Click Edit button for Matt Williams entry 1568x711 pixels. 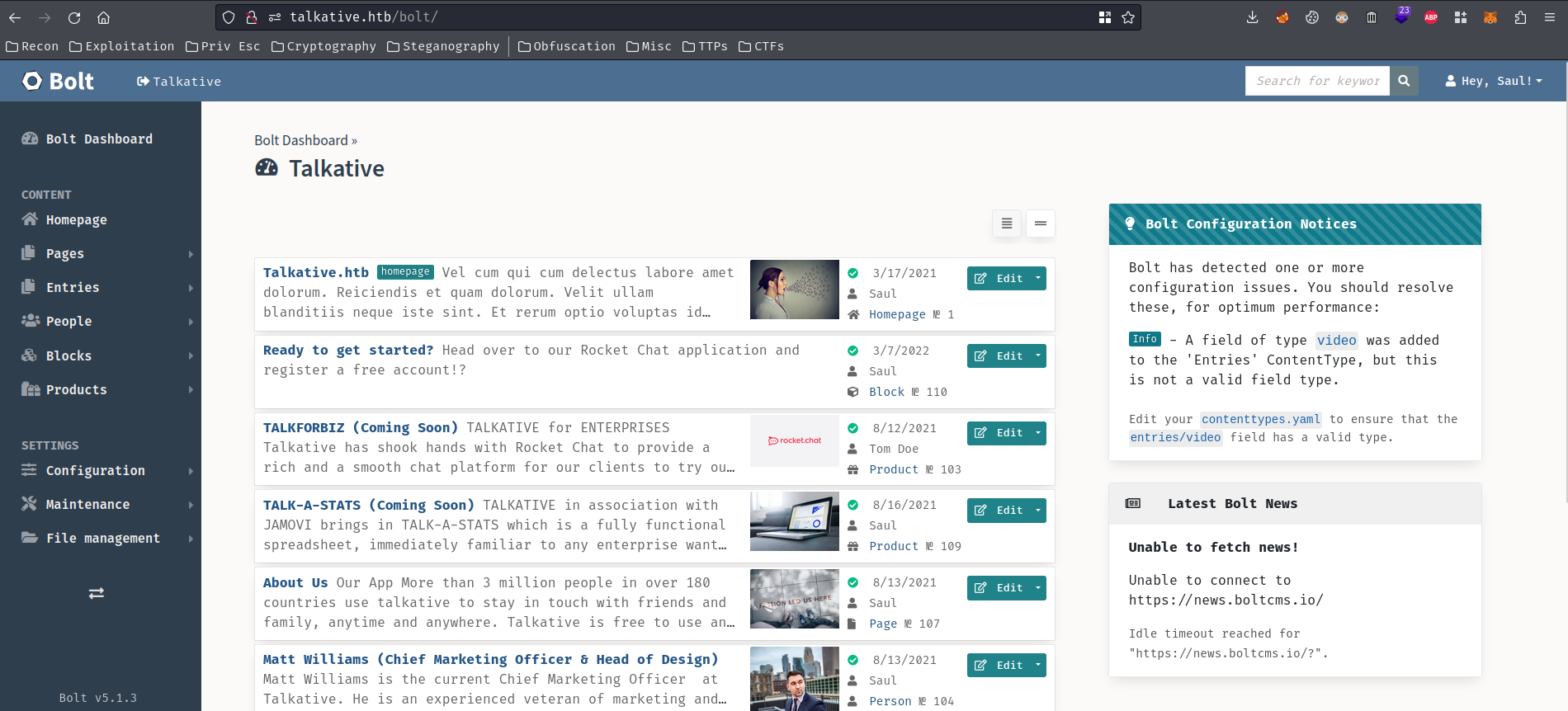point(999,665)
